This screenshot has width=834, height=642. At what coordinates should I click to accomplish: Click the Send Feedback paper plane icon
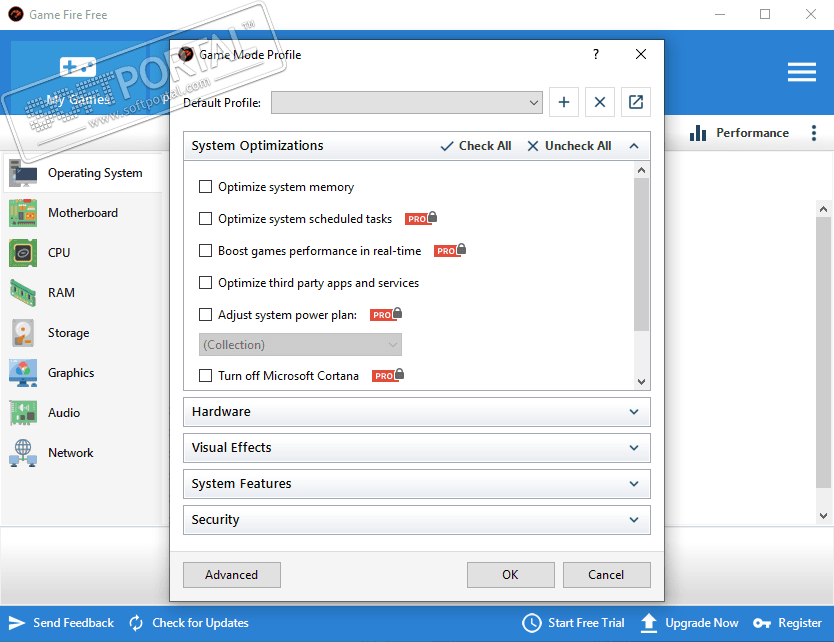pyautogui.click(x=16, y=623)
